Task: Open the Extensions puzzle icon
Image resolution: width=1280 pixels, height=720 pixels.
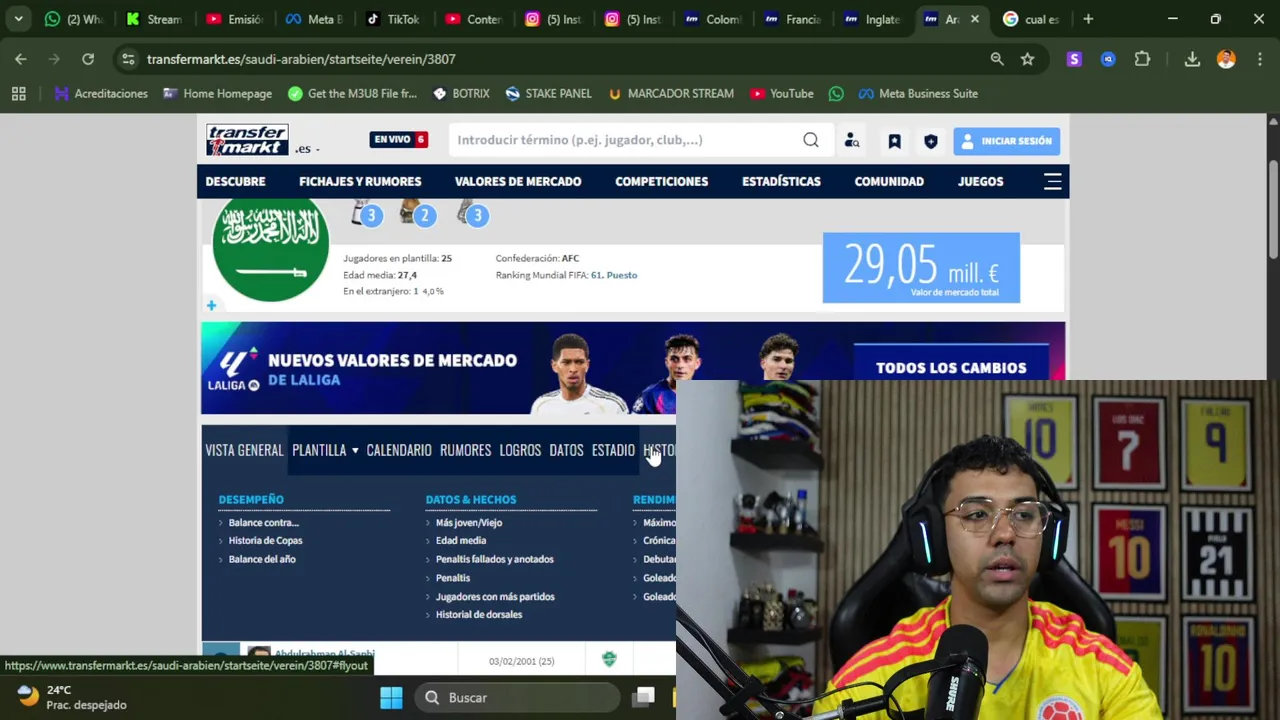Action: coord(1142,59)
